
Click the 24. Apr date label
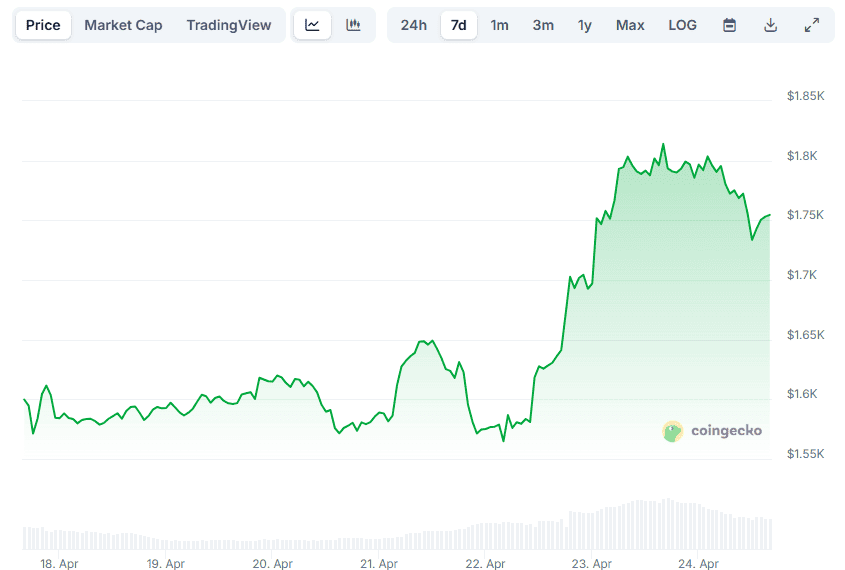698,564
